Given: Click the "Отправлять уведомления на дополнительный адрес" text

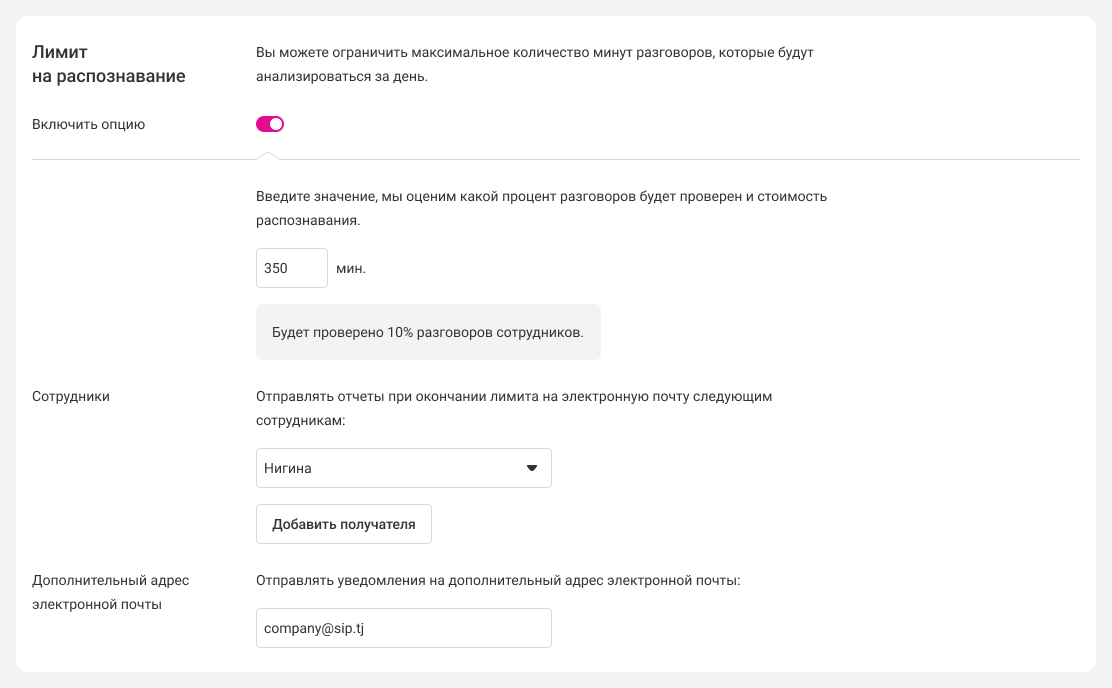Looking at the screenshot, I should 497,580.
